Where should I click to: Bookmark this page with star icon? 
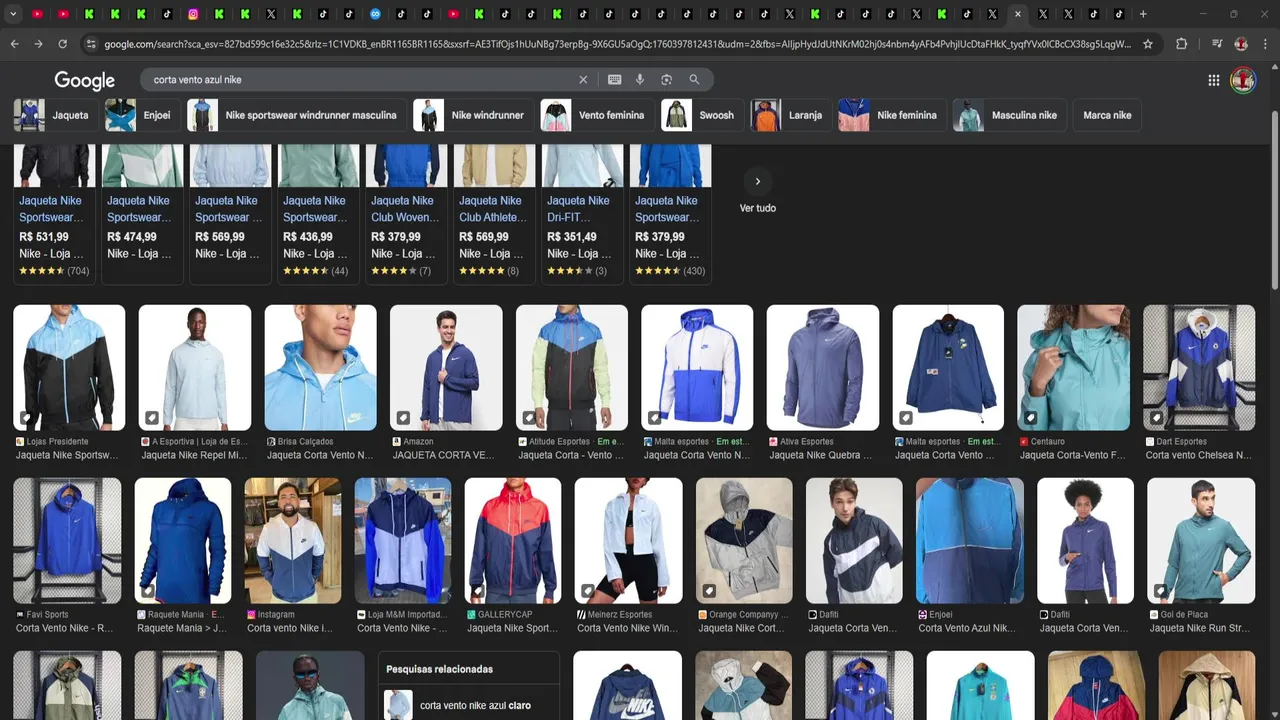[x=1148, y=44]
